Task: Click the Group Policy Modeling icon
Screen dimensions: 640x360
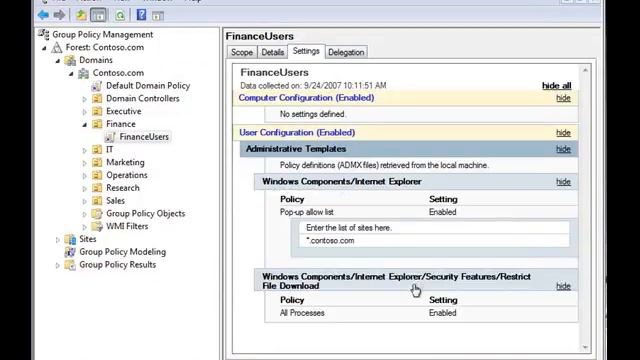Action: pyautogui.click(x=70, y=252)
